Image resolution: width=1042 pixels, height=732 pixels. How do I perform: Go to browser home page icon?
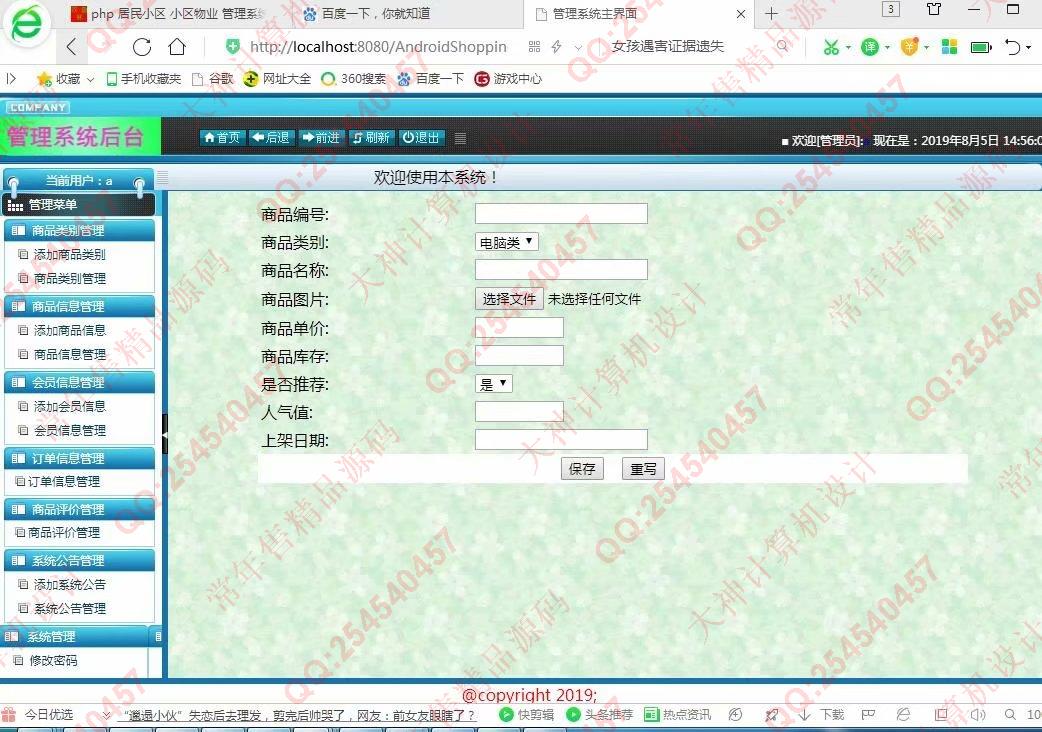tap(177, 46)
